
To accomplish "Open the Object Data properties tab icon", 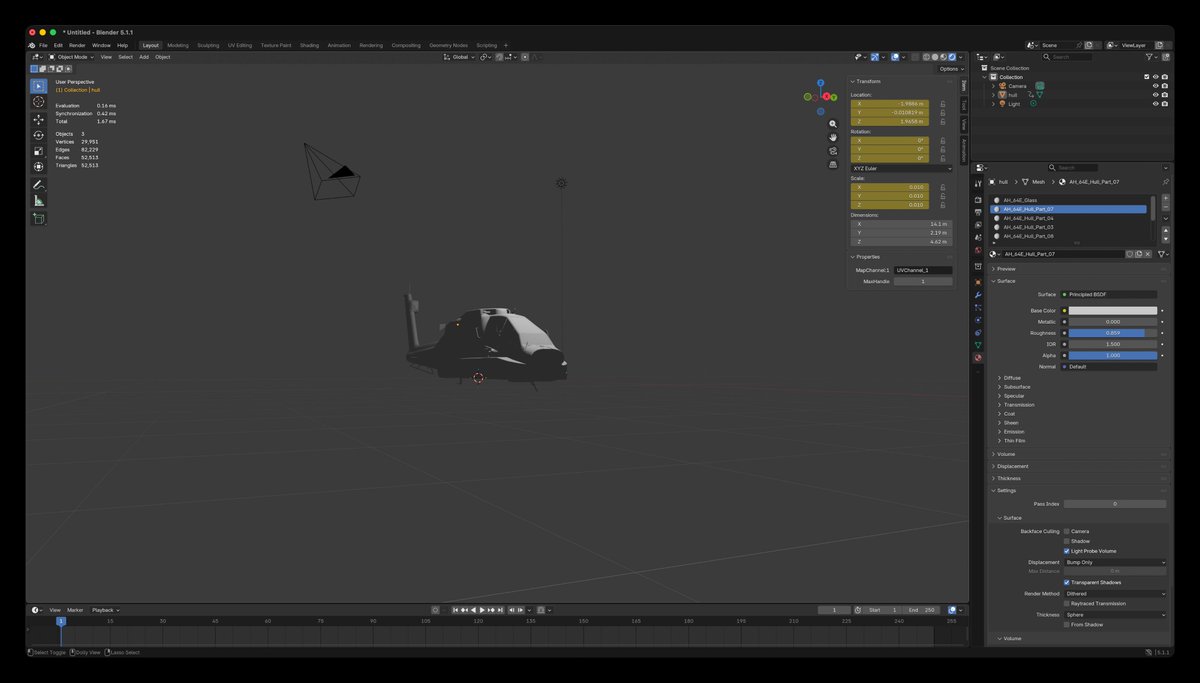I will (x=978, y=345).
